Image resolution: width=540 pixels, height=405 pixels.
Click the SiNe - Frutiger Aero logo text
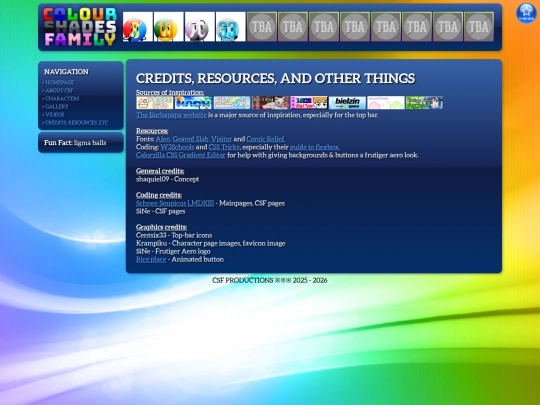[173, 251]
